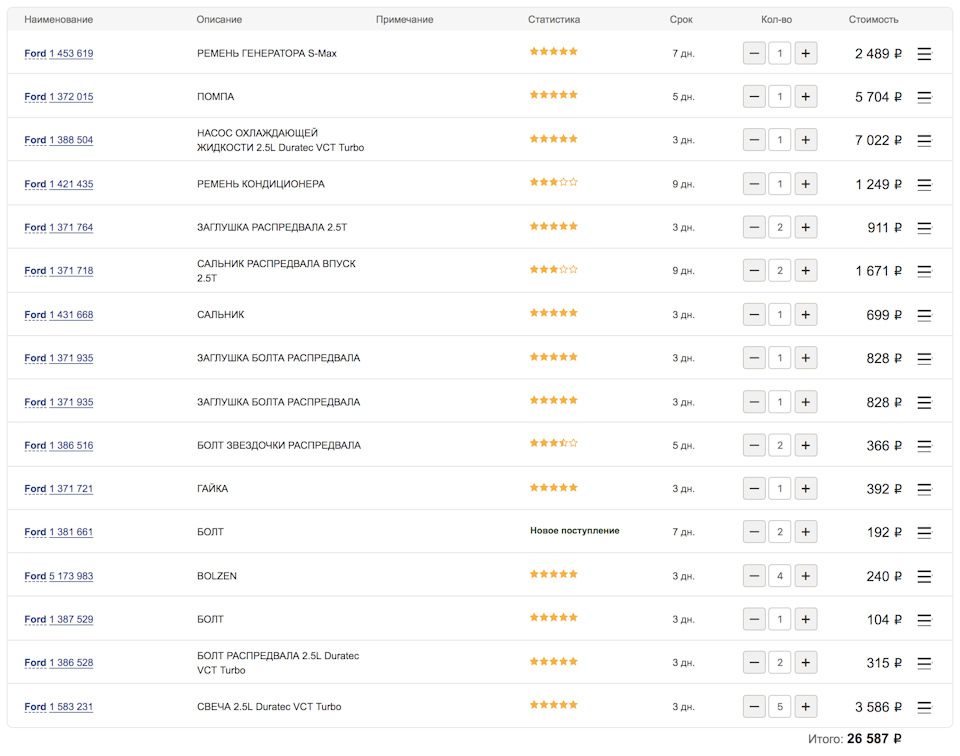The image size is (960, 756).
Task: Click the Стоимость column header
Action: click(x=873, y=20)
